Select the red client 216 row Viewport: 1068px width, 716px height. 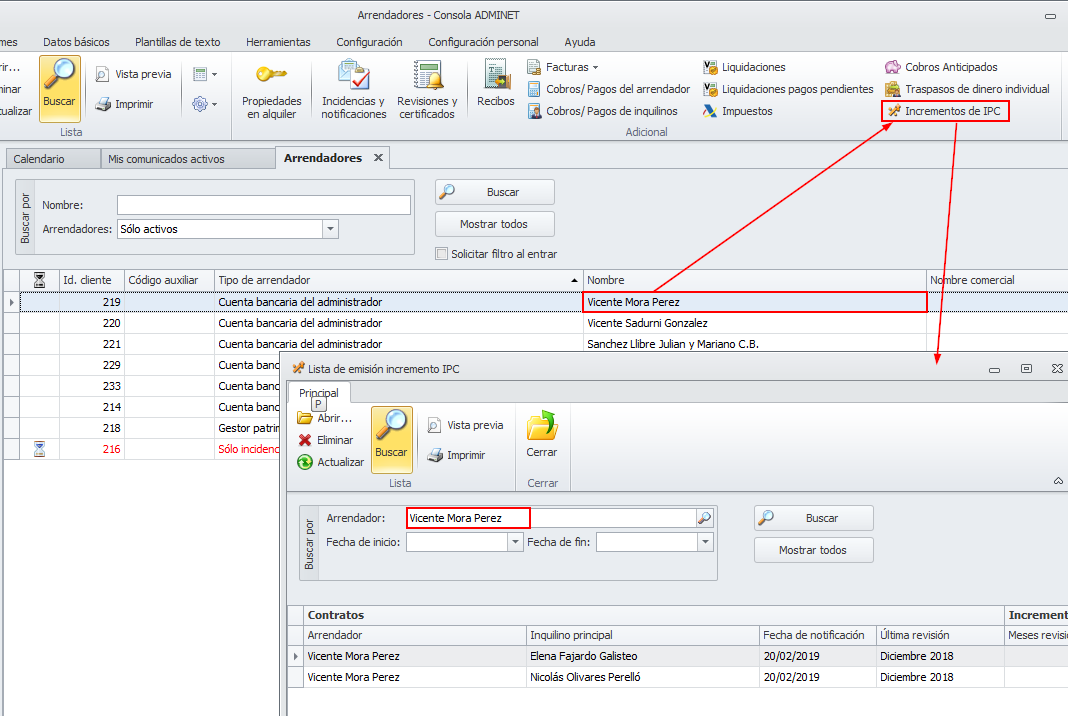(143, 449)
